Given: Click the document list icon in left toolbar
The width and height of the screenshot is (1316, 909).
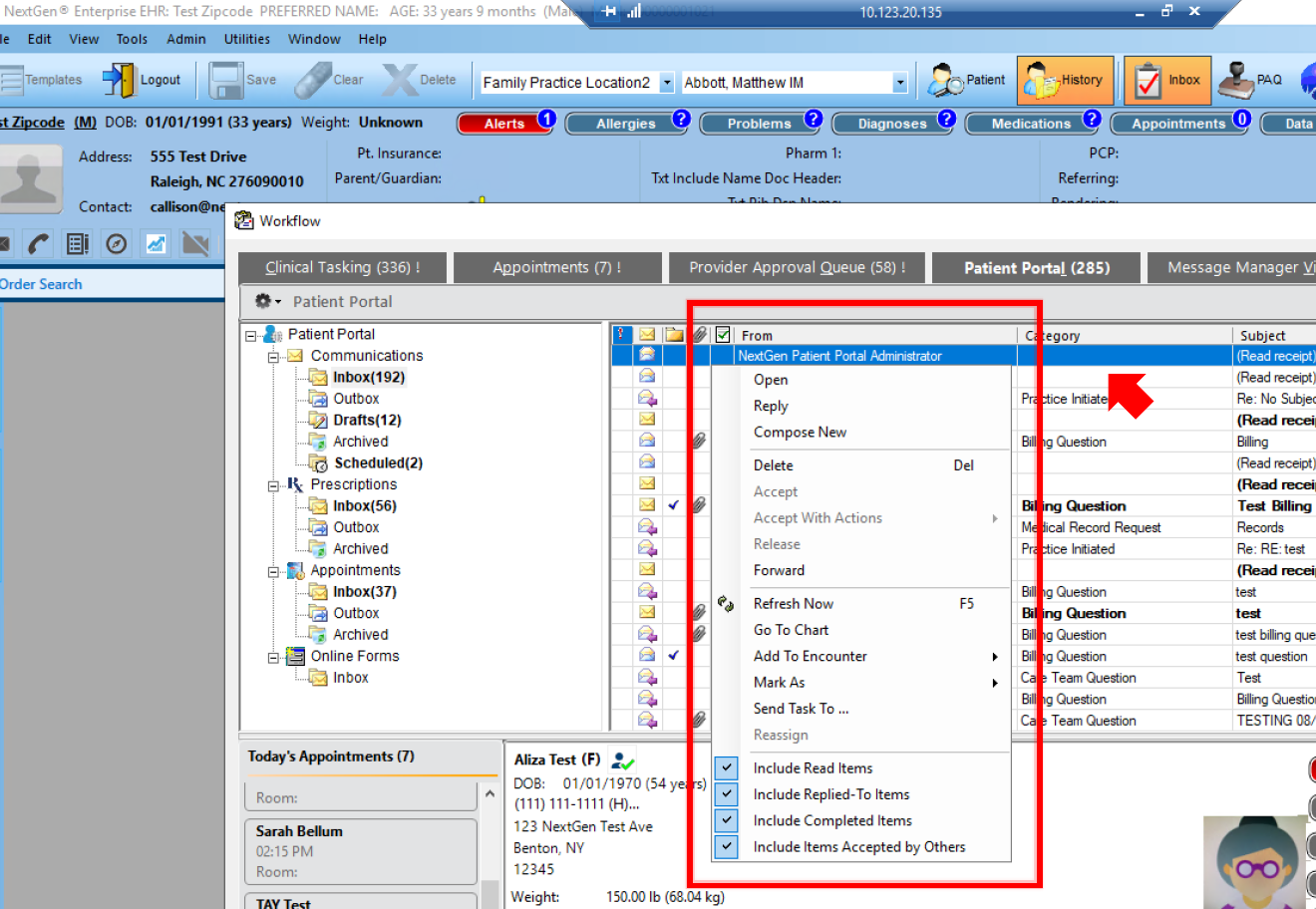Looking at the screenshot, I should (77, 243).
